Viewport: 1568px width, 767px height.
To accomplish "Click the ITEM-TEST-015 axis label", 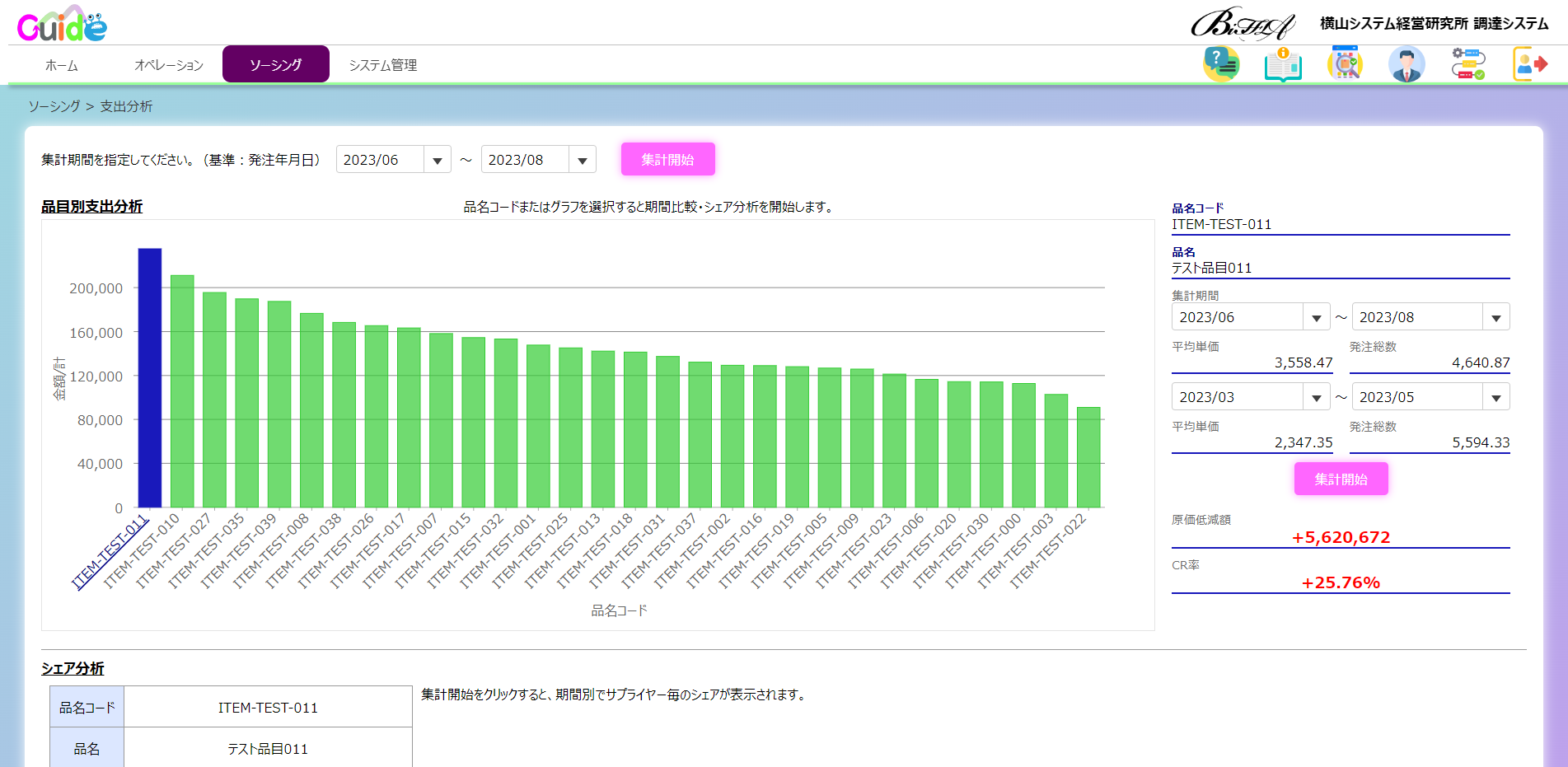I will tap(433, 551).
